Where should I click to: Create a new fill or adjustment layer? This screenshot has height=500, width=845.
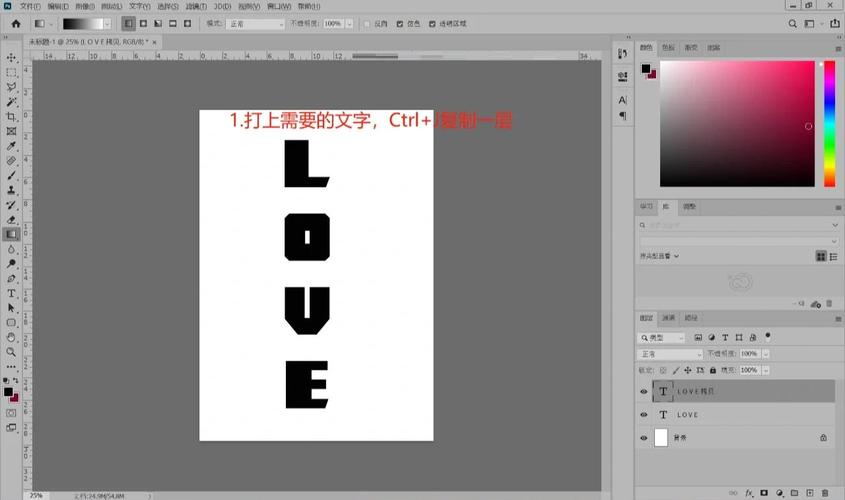click(779, 493)
